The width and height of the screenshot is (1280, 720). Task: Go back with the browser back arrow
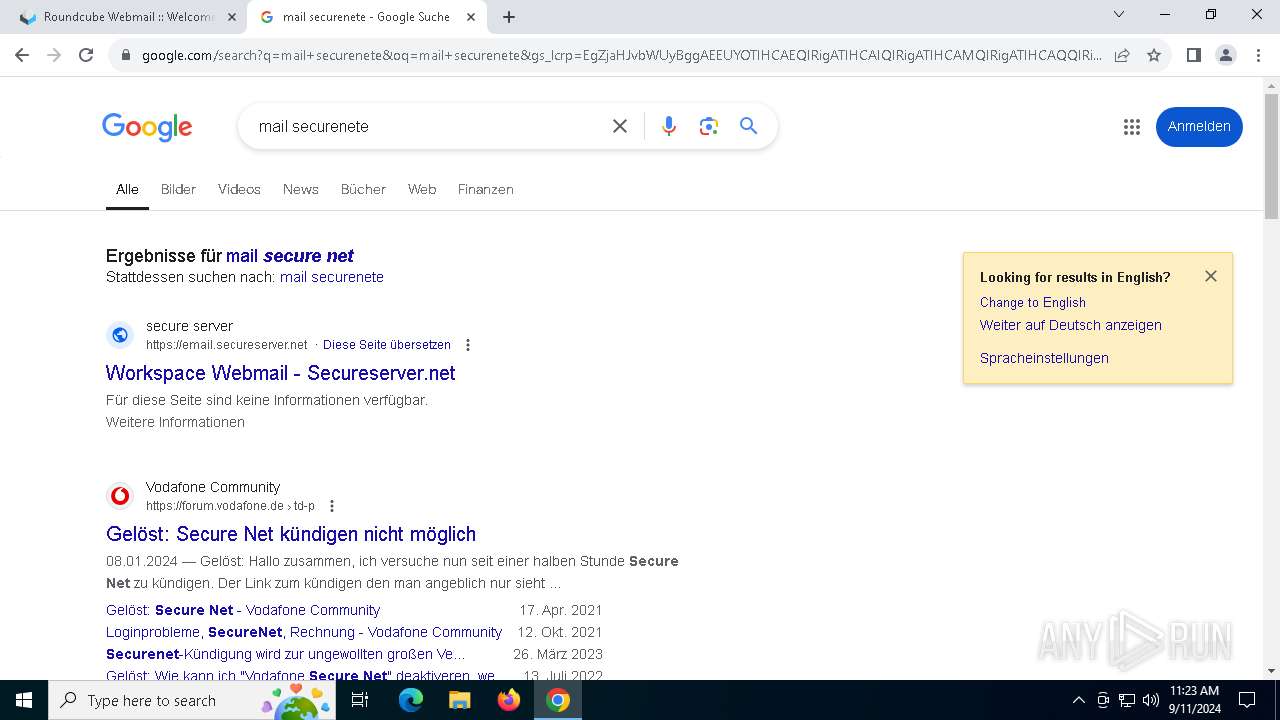click(x=22, y=55)
